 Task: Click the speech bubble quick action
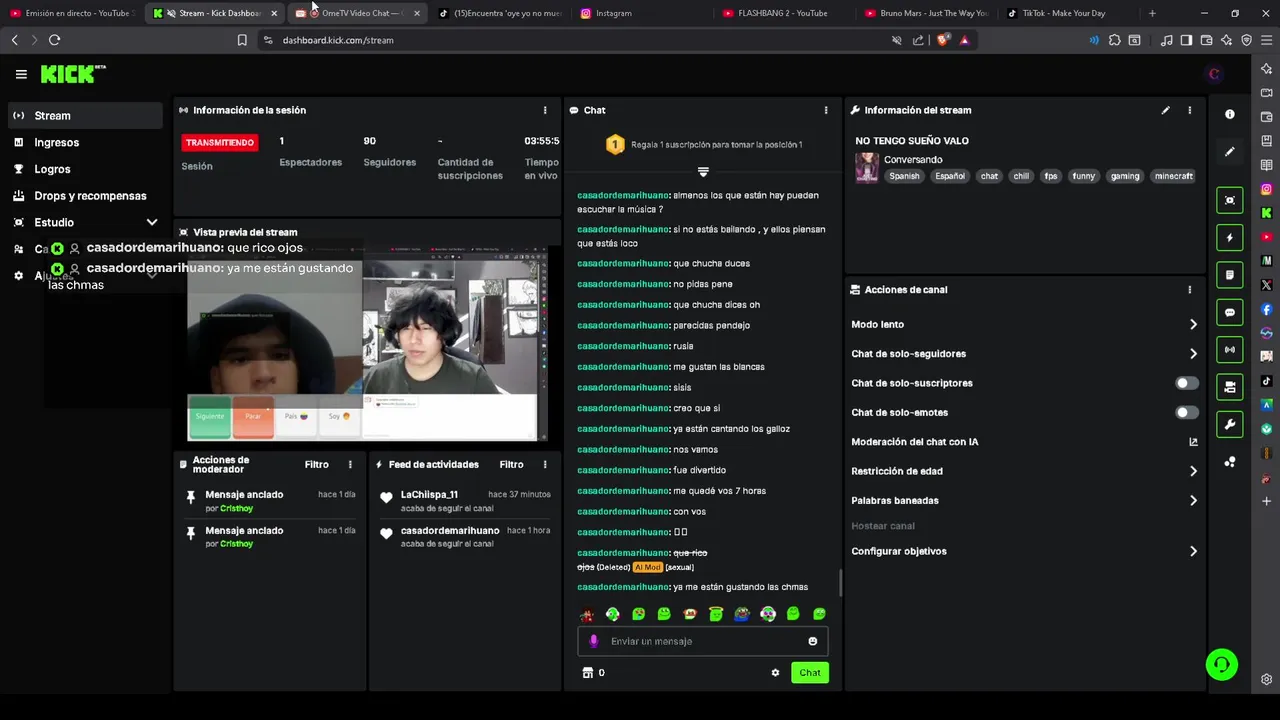coord(1230,312)
